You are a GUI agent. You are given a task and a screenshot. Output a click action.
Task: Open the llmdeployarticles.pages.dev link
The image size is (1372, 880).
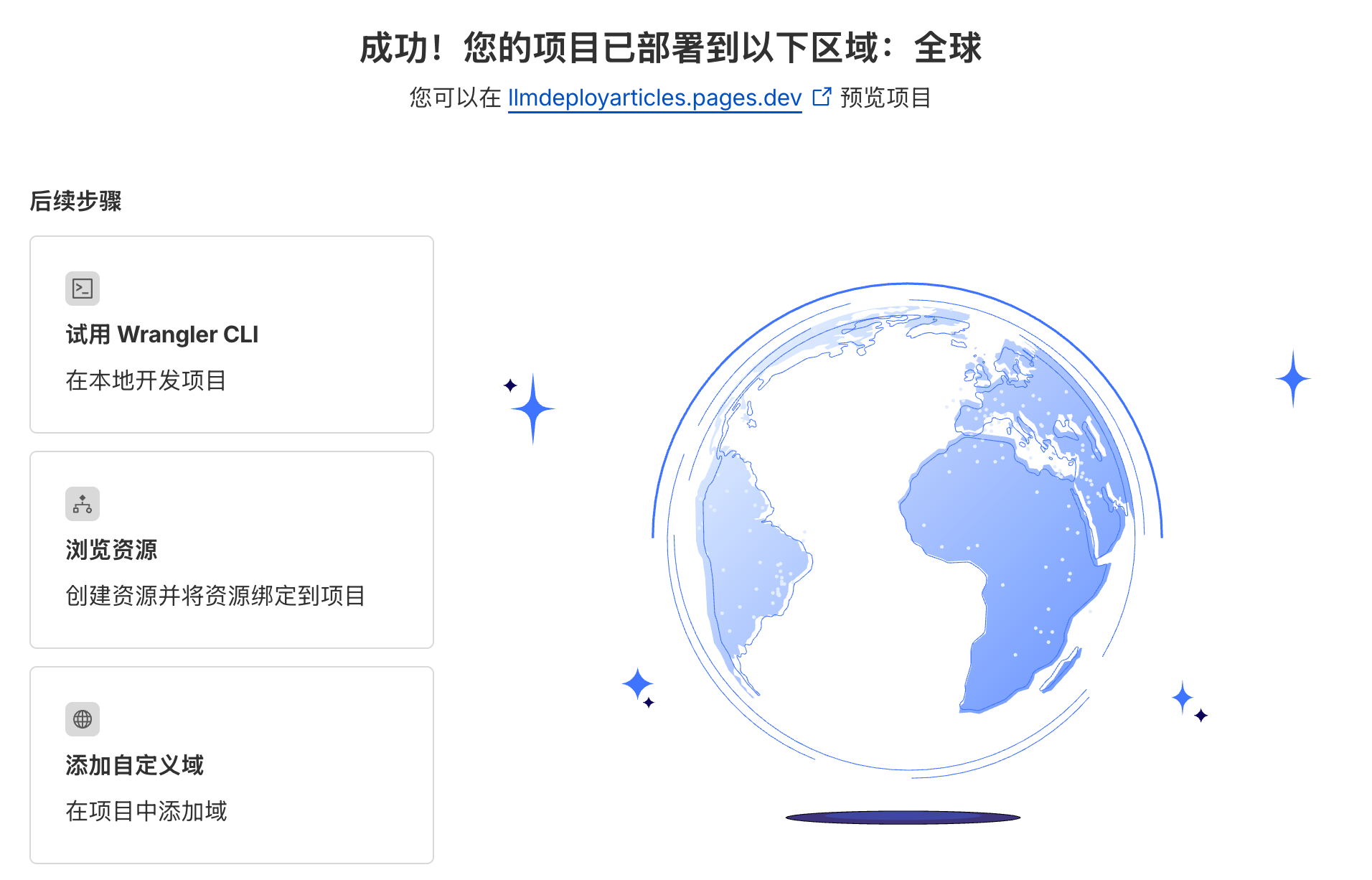[654, 98]
